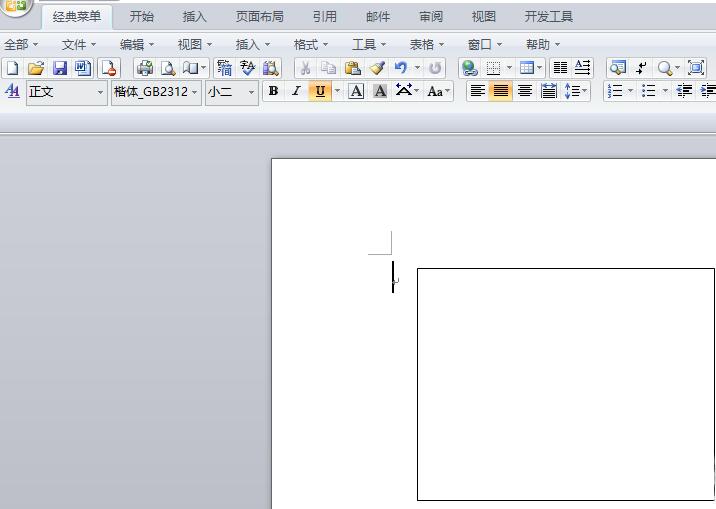The image size is (716, 509).
Task: Click the Borders grid icon
Action: coord(493,68)
